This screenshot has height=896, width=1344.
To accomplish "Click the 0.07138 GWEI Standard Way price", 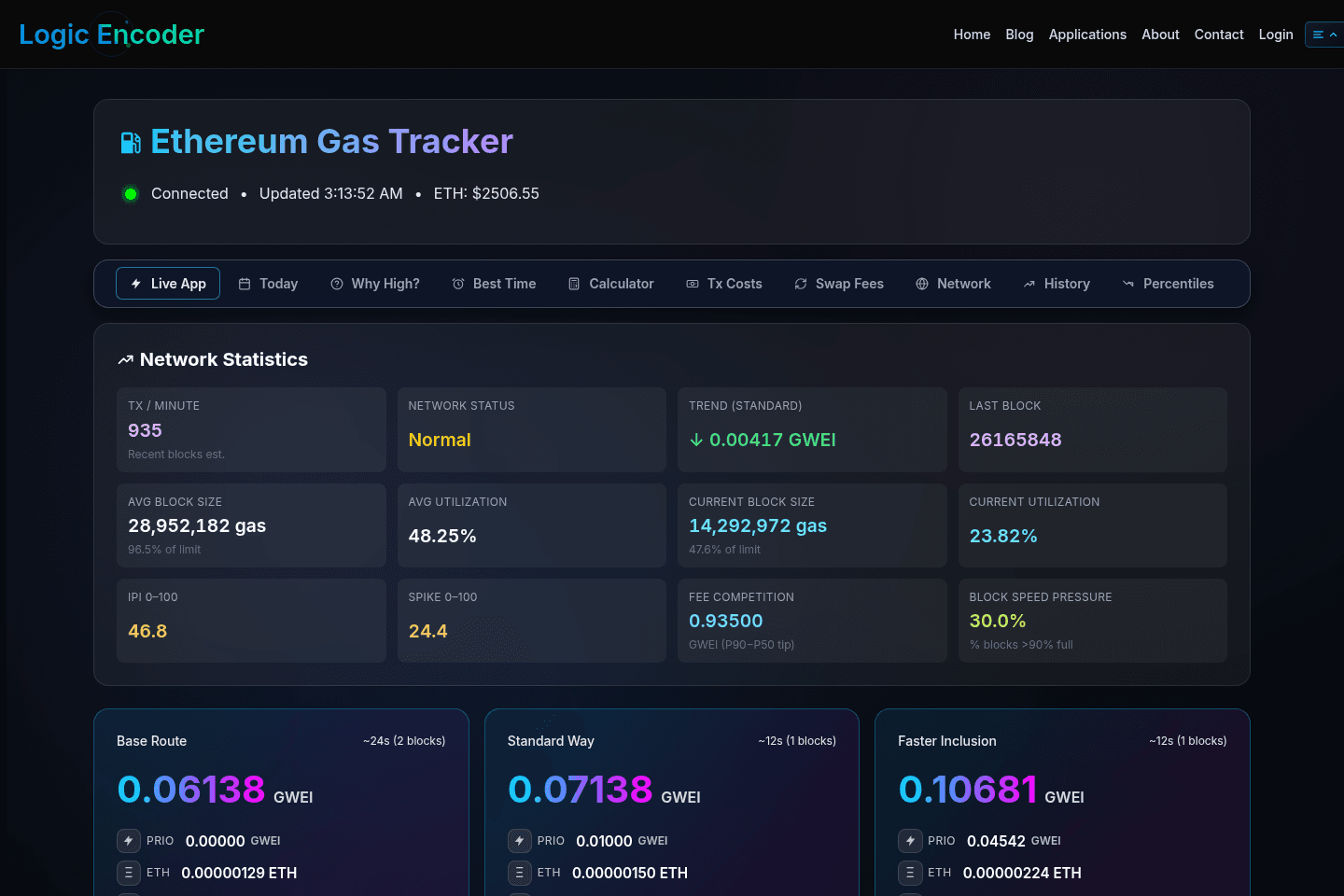I will click(x=604, y=790).
